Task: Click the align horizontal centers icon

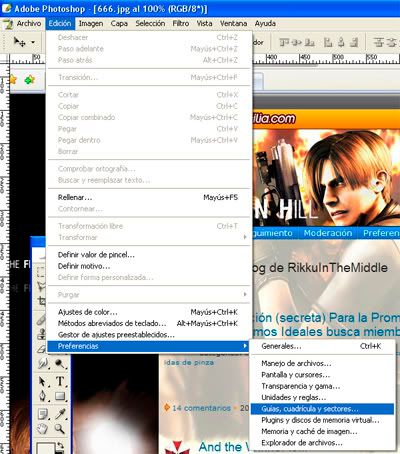Action: point(341,42)
